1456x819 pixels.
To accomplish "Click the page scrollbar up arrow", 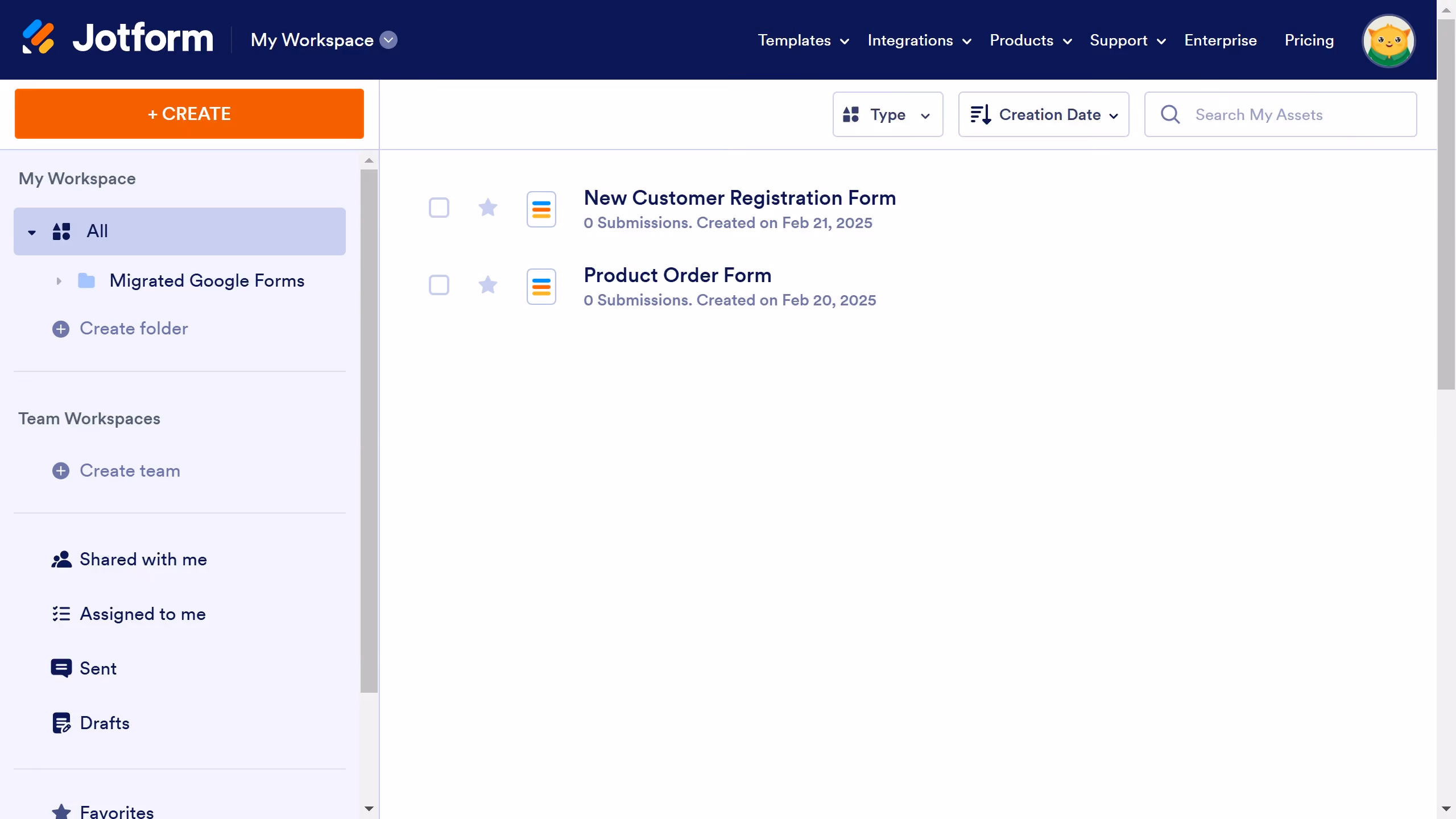I will (1446, 10).
